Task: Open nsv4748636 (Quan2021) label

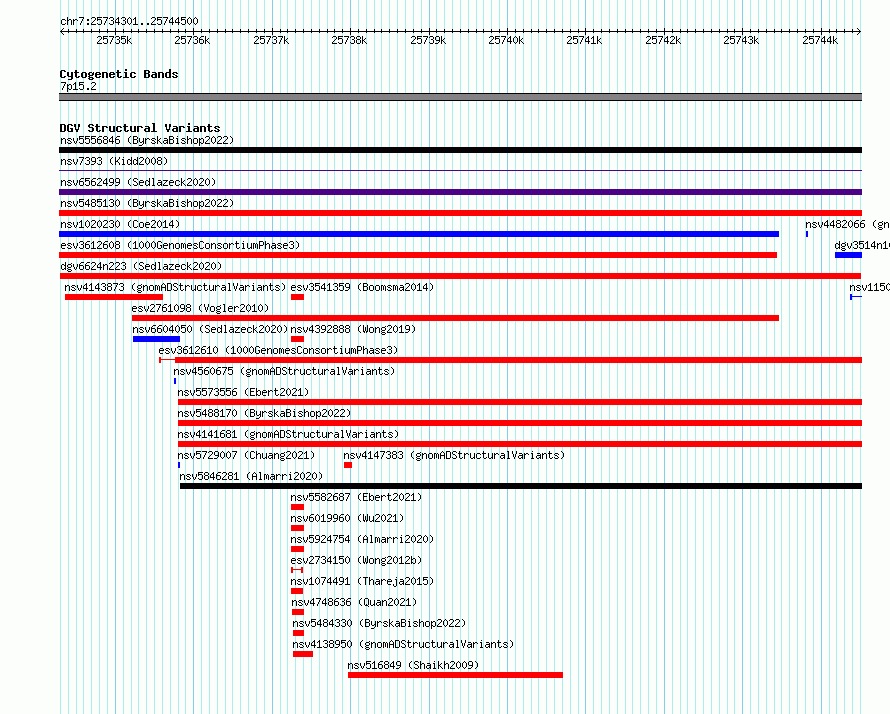Action: [x=354, y=602]
